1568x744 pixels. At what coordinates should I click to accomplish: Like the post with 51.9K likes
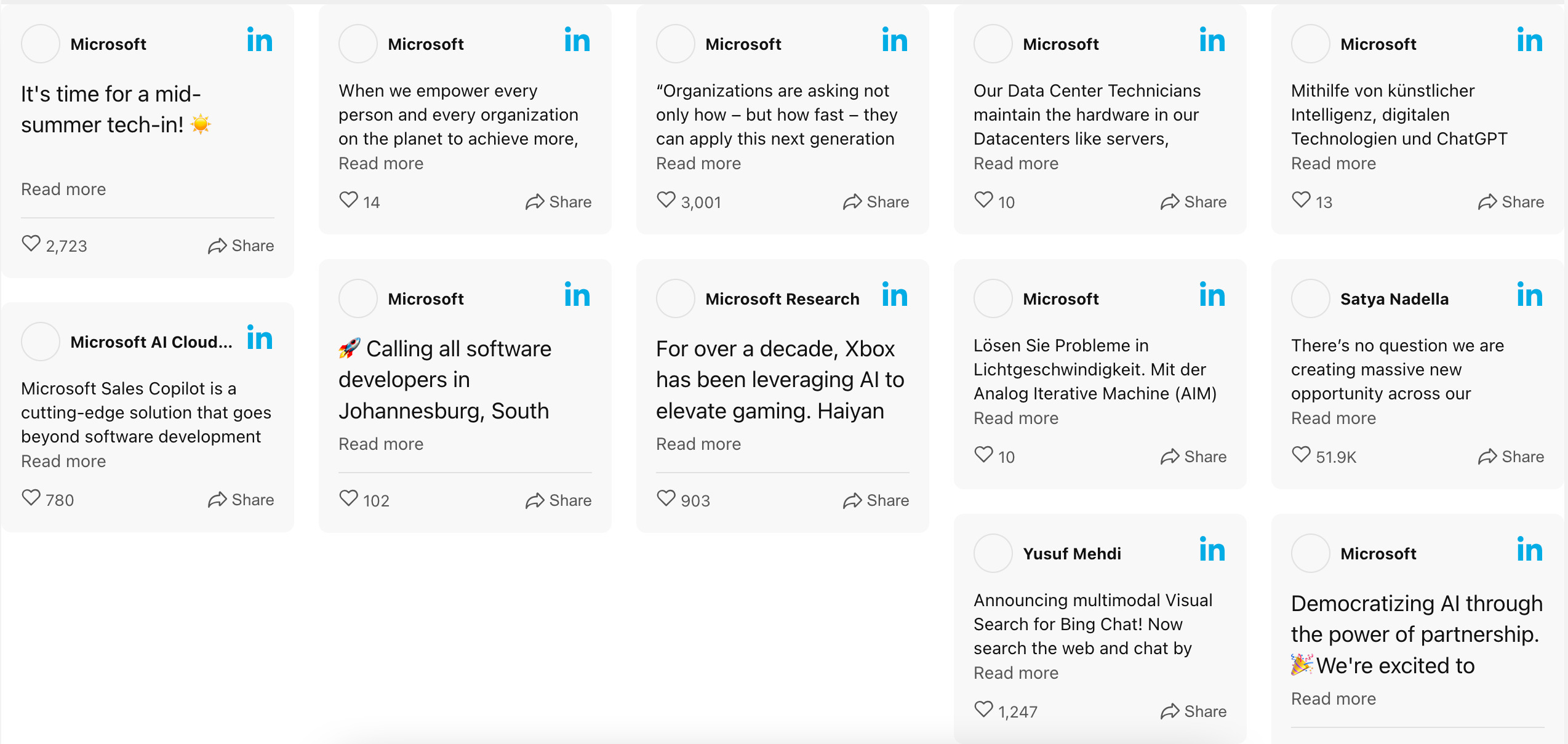pos(1301,455)
